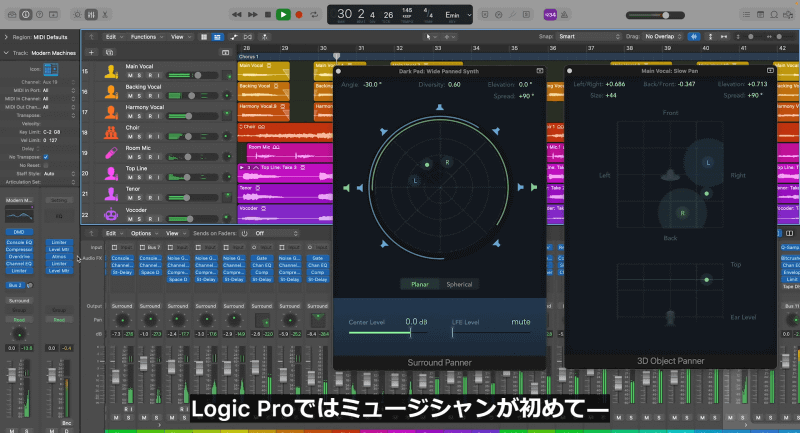Open the Loop Browser icon at top right
This screenshot has width=800, height=433.
[774, 15]
